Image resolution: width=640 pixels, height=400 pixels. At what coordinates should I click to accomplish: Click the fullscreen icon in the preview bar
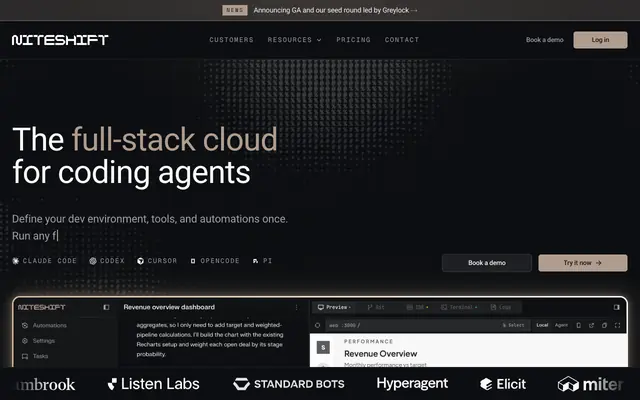[x=618, y=325]
